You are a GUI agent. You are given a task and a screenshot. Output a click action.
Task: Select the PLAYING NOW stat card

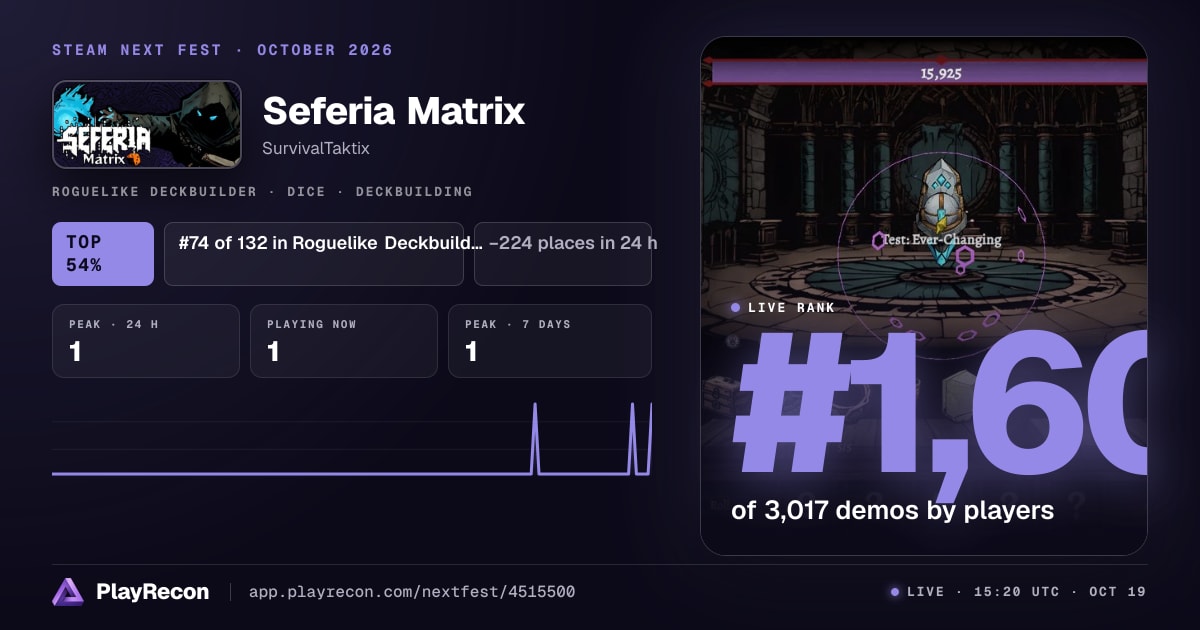(x=344, y=341)
